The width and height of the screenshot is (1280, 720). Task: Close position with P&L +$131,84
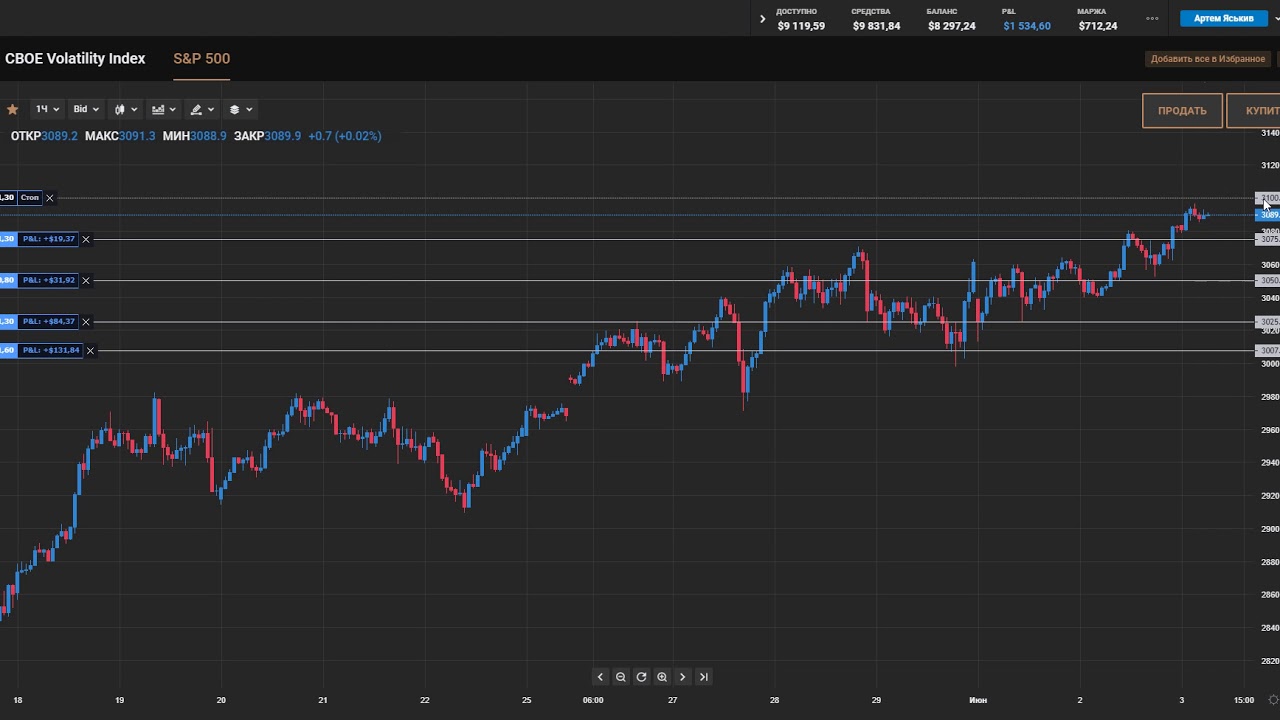[91, 351]
